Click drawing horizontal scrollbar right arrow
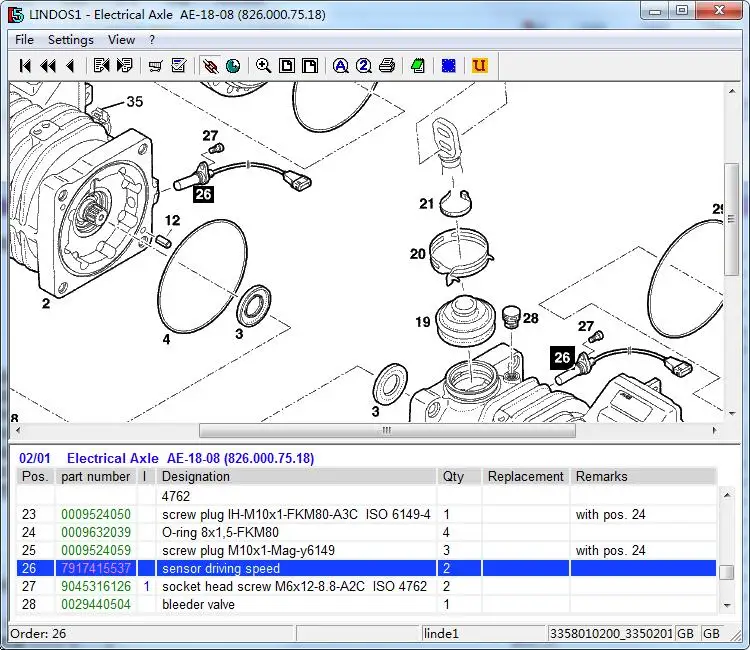750x650 pixels. tap(714, 430)
